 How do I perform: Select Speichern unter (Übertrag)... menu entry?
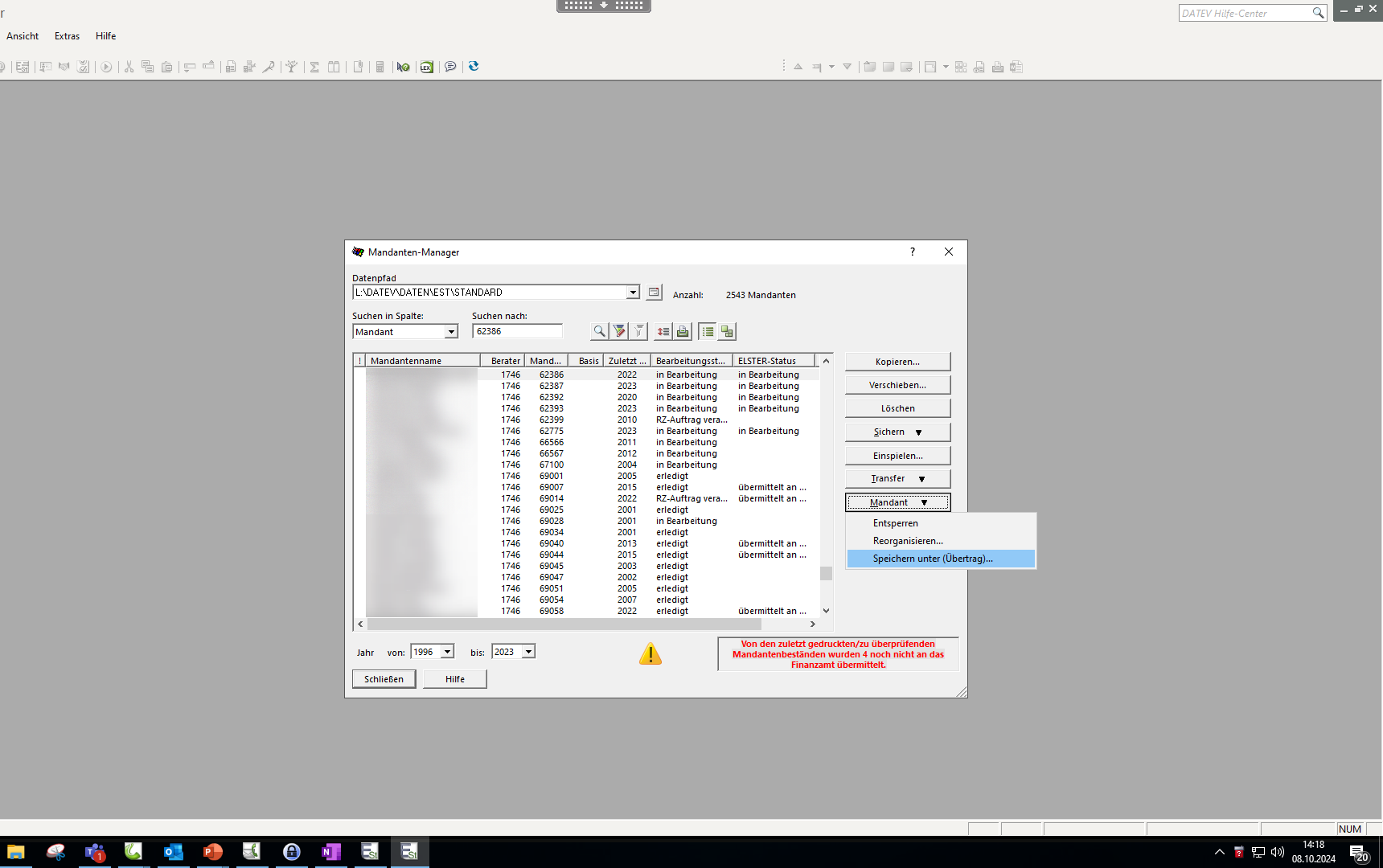pyautogui.click(x=933, y=559)
